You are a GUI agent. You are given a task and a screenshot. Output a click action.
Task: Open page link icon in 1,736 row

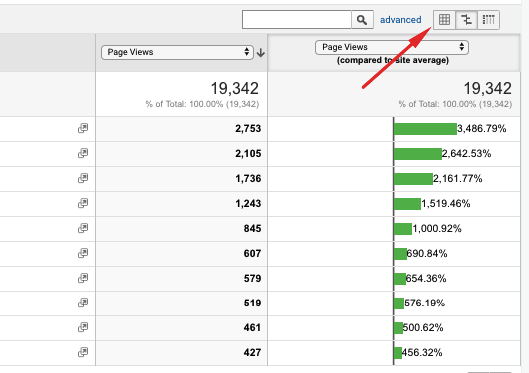(83, 178)
